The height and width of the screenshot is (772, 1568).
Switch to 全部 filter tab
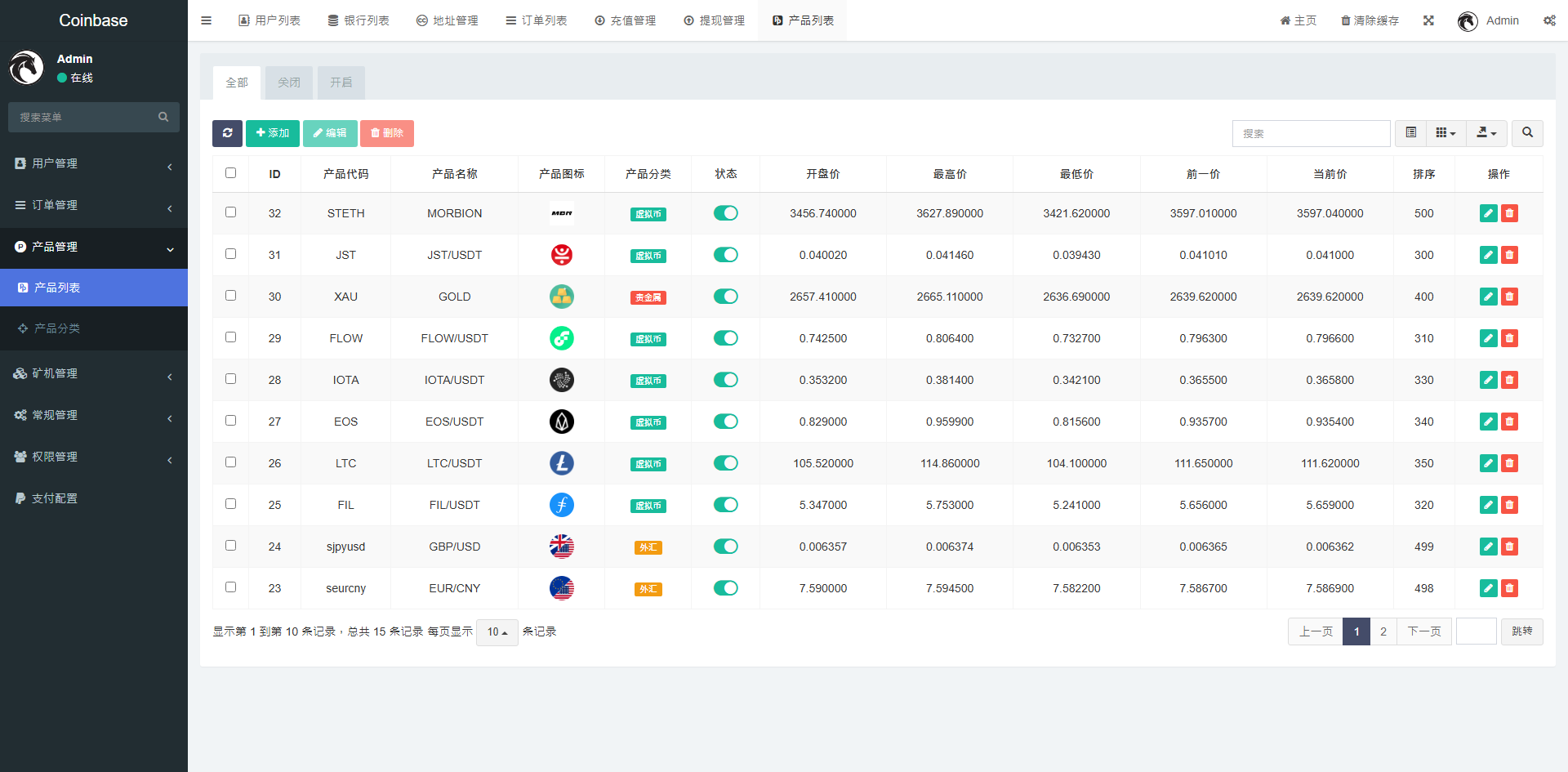pos(237,83)
